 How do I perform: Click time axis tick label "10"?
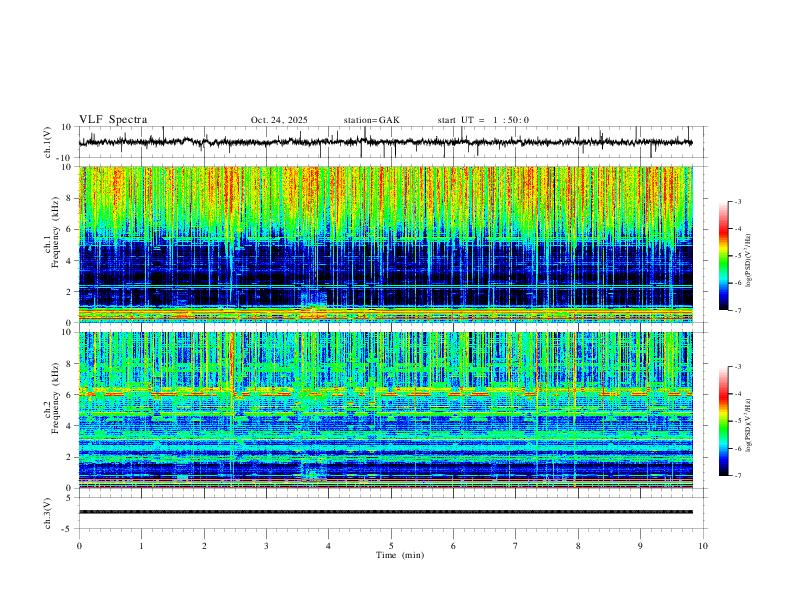(703, 546)
